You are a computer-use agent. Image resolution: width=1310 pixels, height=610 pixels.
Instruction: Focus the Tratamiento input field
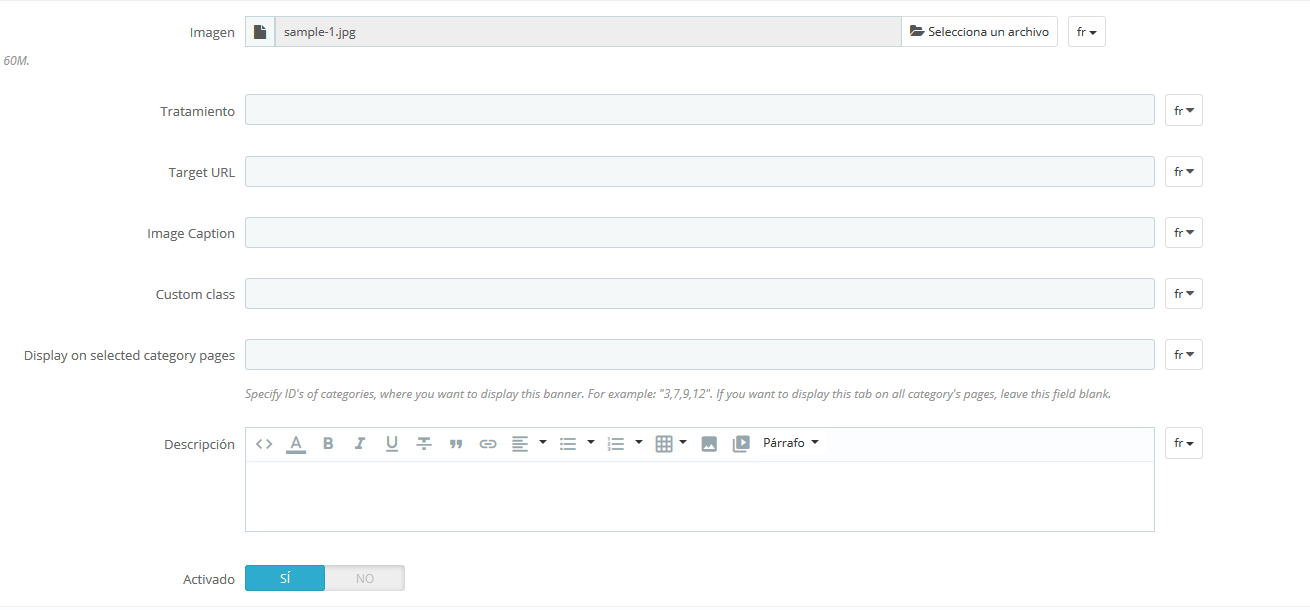coord(700,110)
